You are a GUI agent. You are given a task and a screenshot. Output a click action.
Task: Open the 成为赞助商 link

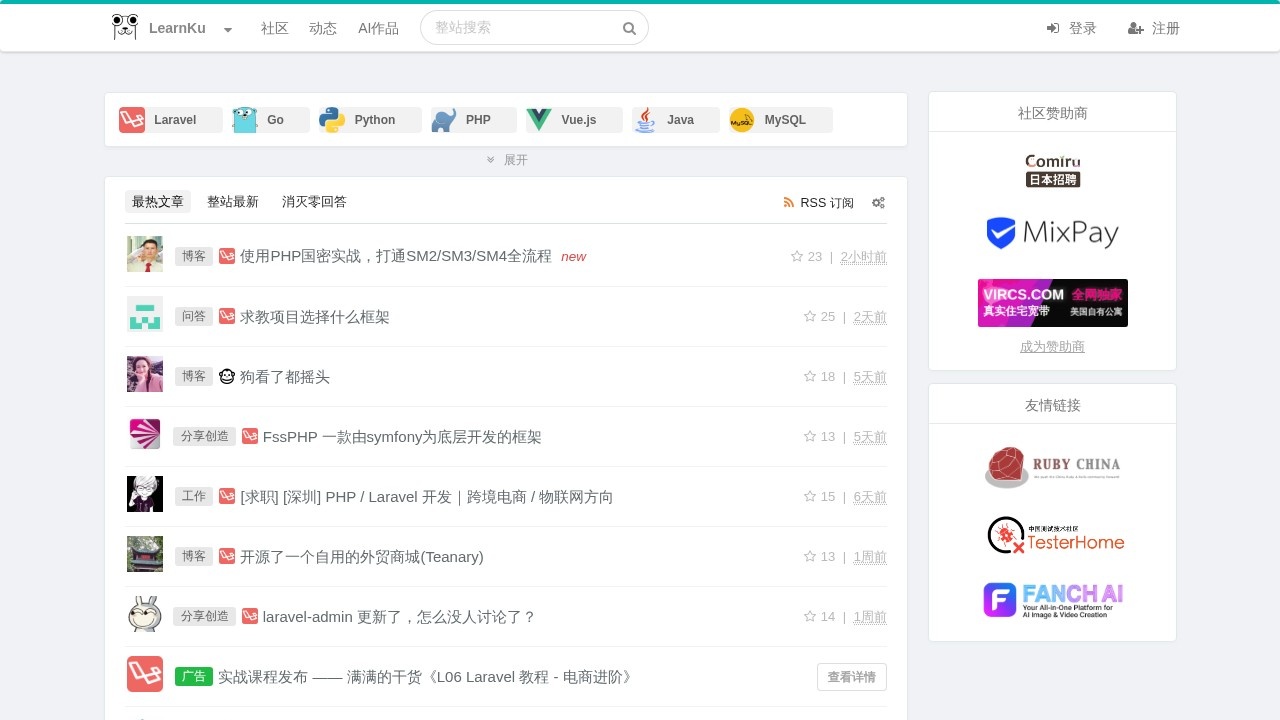click(1052, 346)
